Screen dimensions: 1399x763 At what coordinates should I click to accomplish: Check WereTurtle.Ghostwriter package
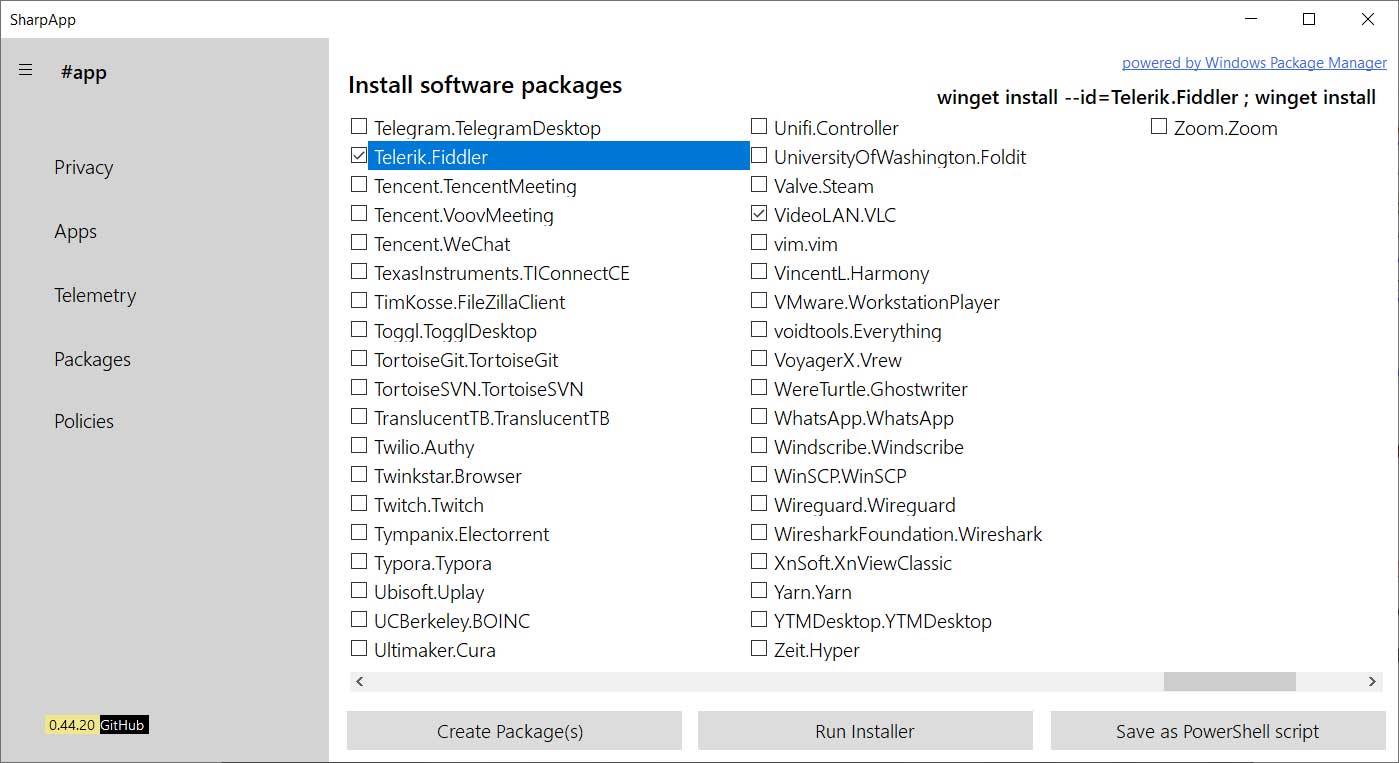(758, 388)
